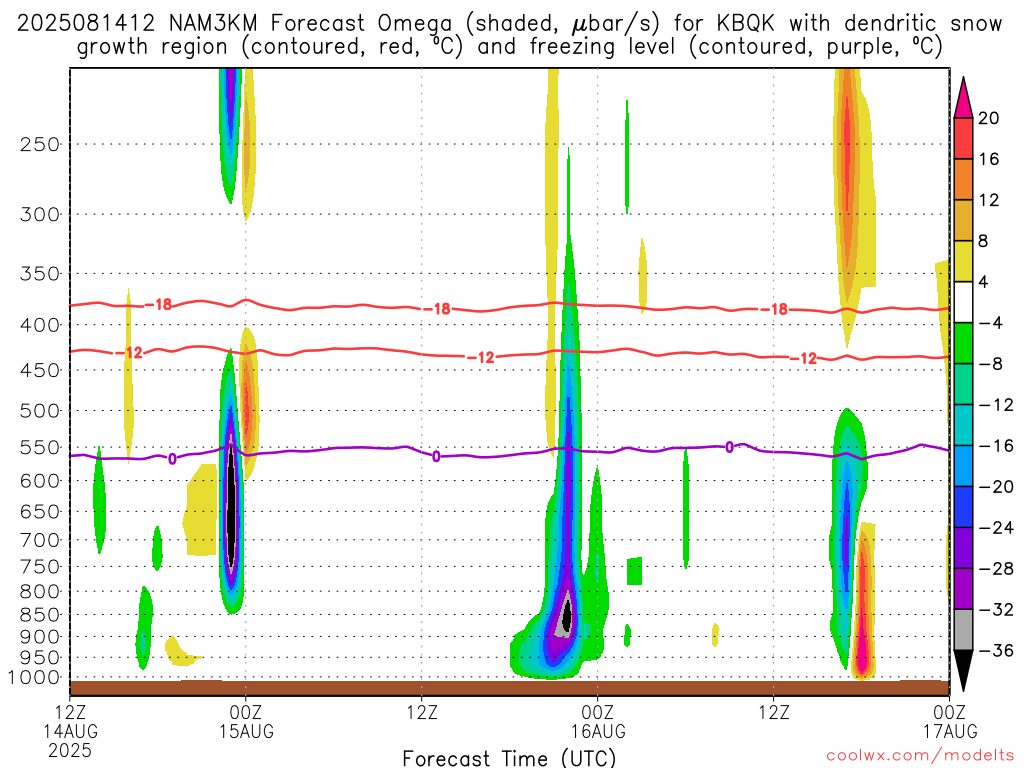Select the orange colorbar swatch between 12 and 16
Screen dimensions: 1024x768
point(963,180)
